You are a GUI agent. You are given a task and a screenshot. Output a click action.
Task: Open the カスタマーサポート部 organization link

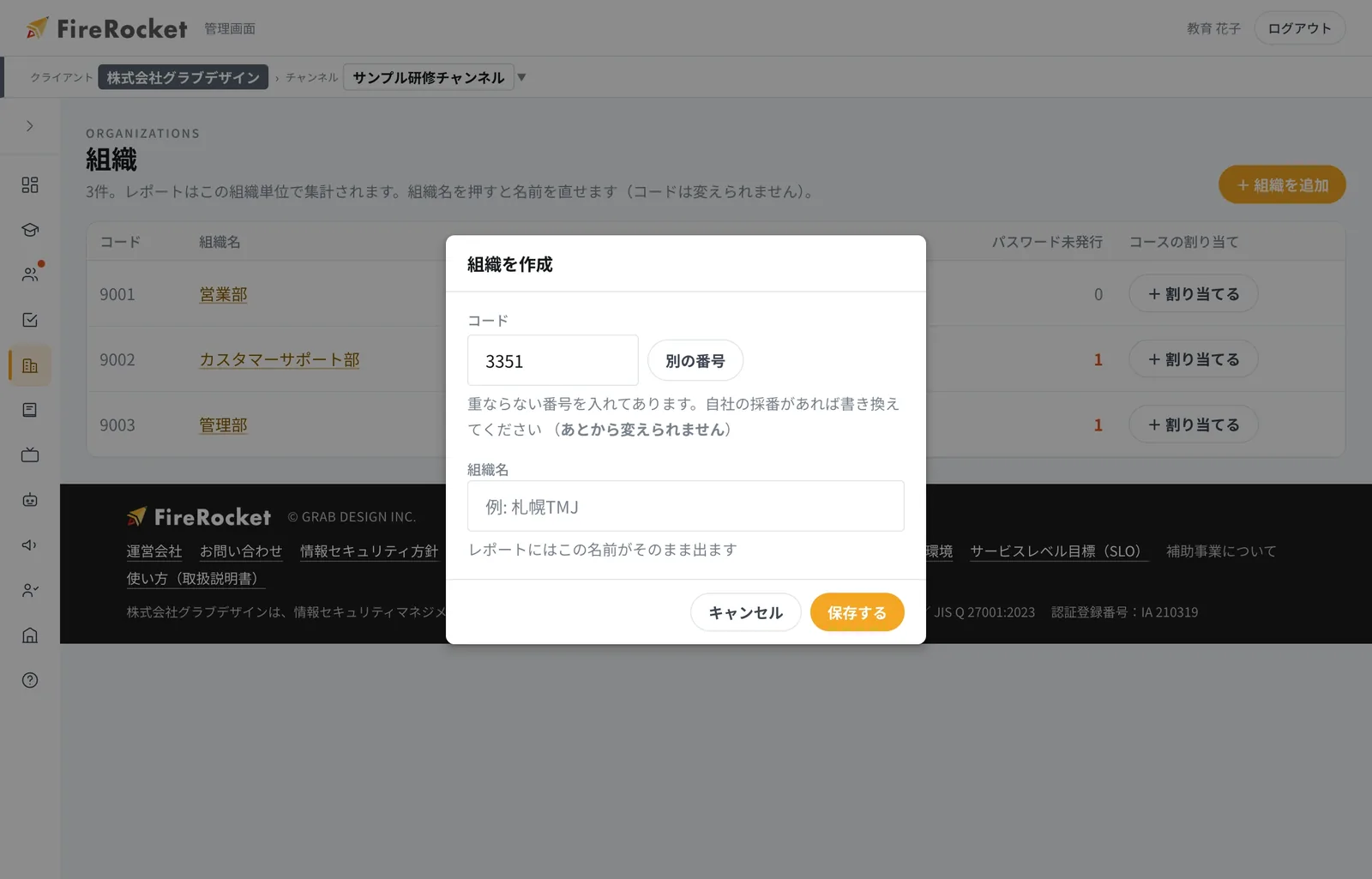280,359
